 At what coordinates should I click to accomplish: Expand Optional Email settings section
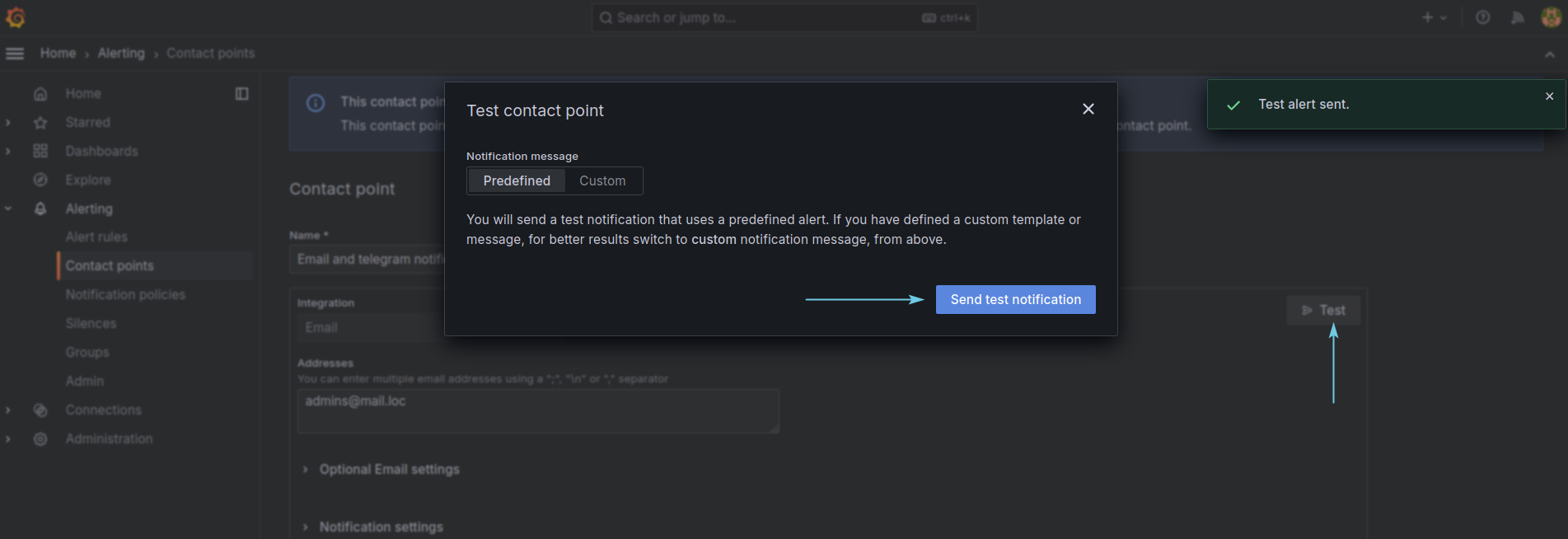389,469
